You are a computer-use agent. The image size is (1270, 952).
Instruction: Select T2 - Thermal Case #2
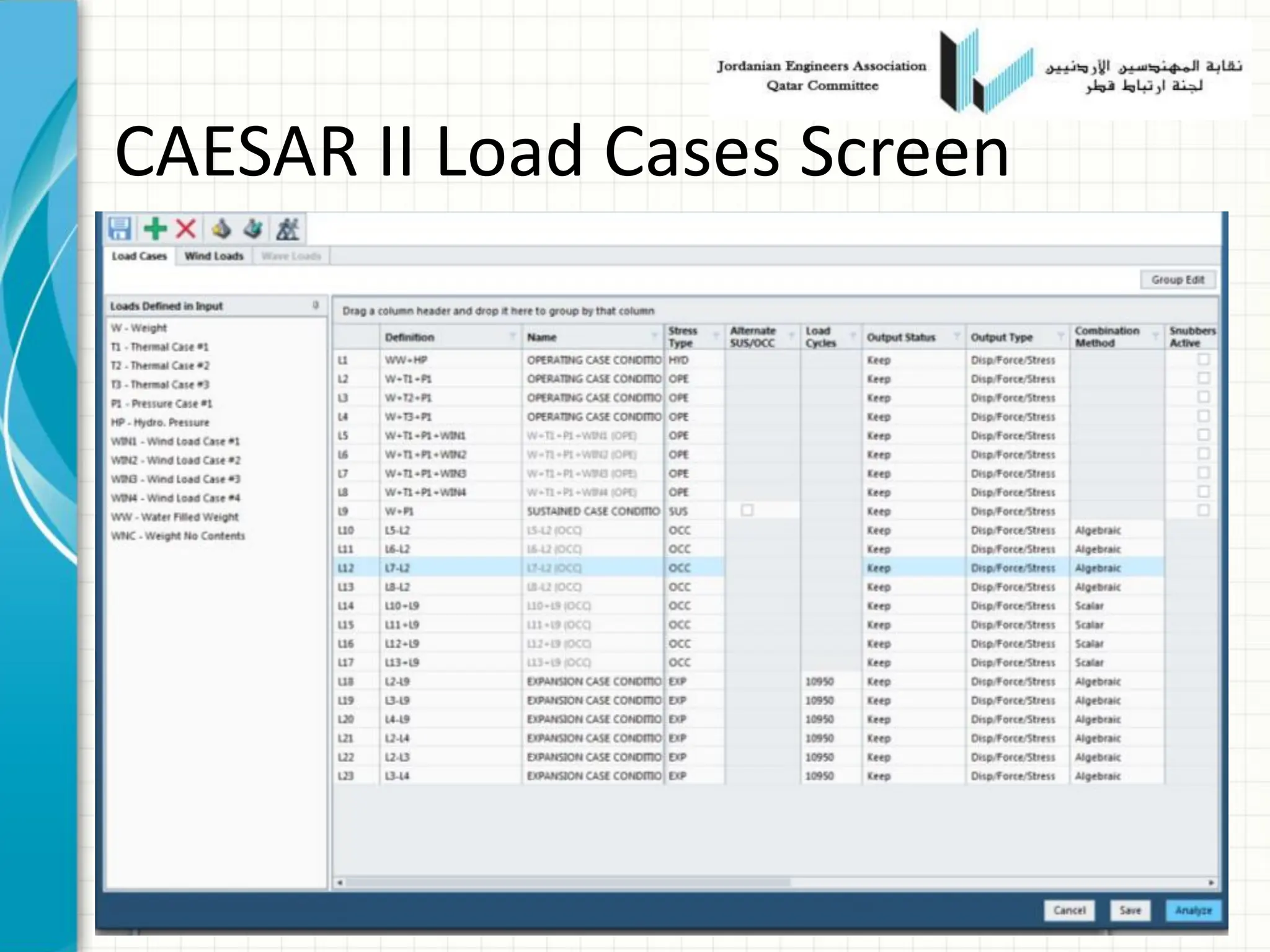click(x=160, y=366)
